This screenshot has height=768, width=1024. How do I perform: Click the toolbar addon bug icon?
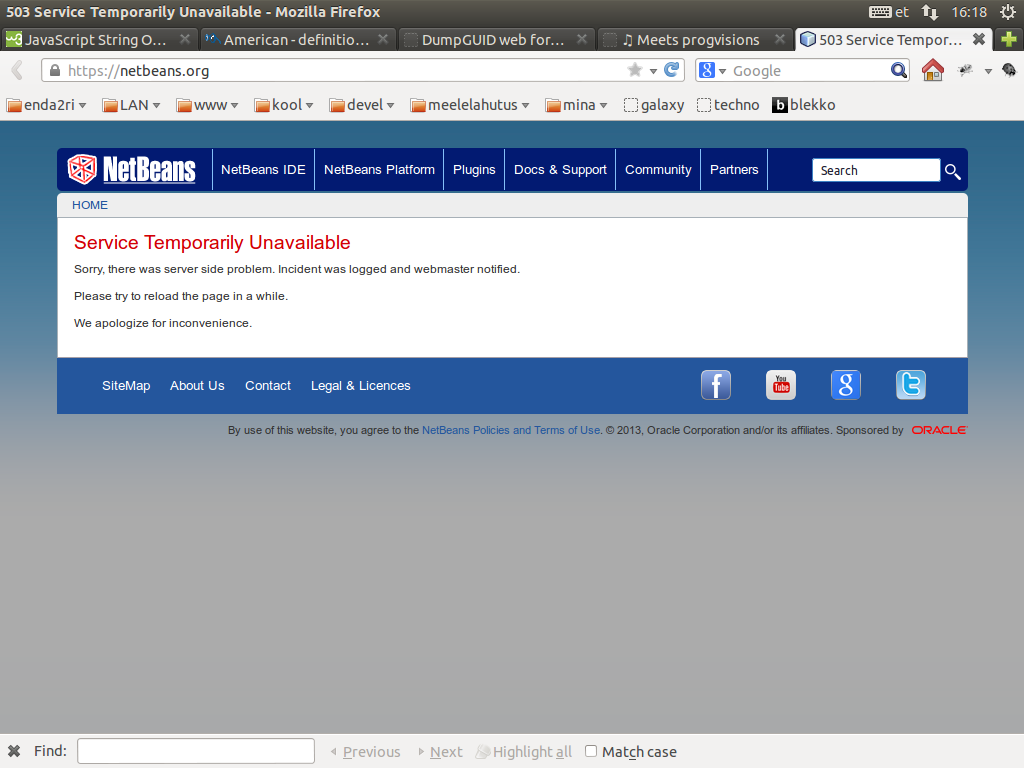point(965,70)
